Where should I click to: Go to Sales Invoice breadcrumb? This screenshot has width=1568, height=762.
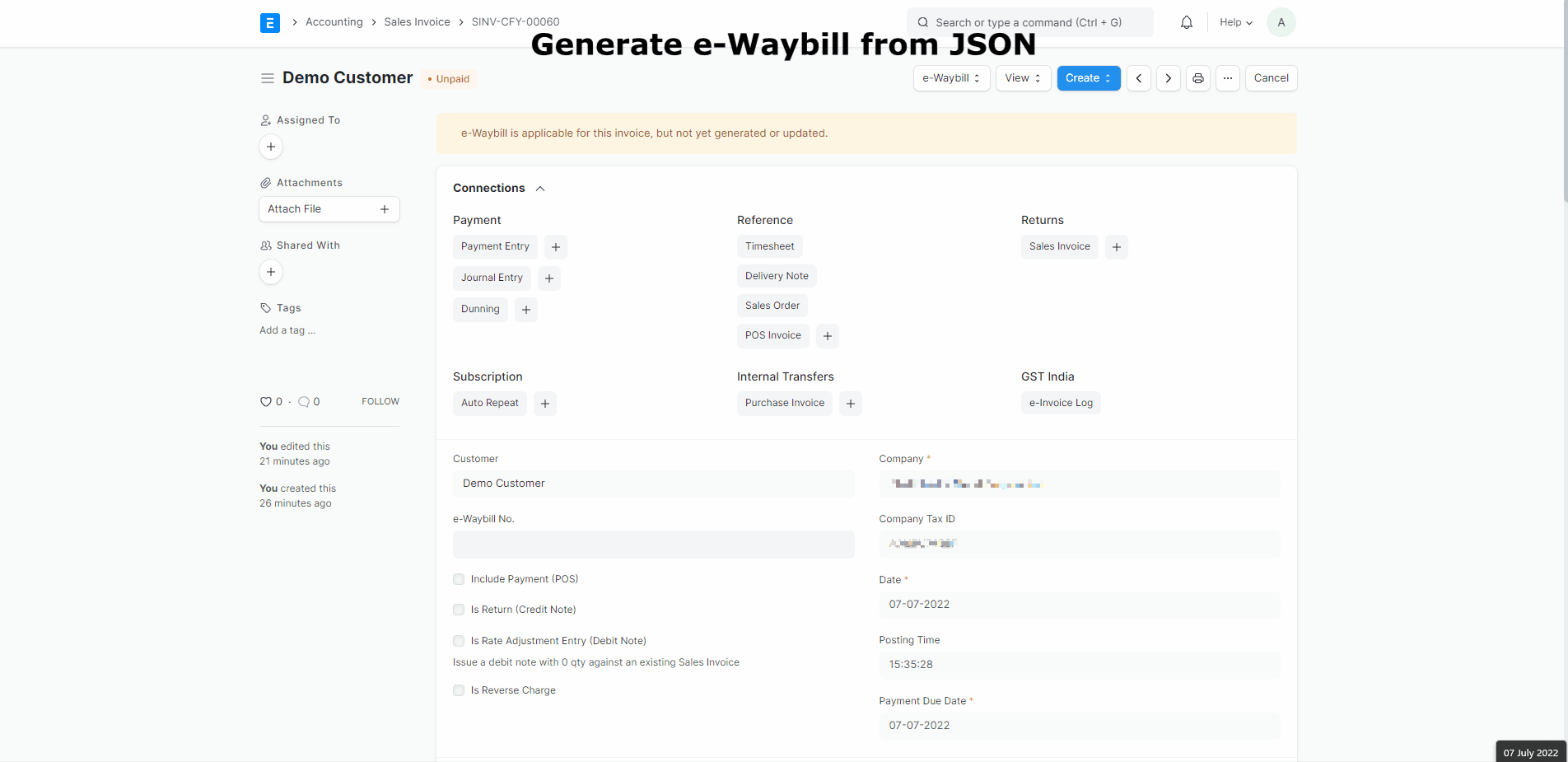[x=417, y=22]
